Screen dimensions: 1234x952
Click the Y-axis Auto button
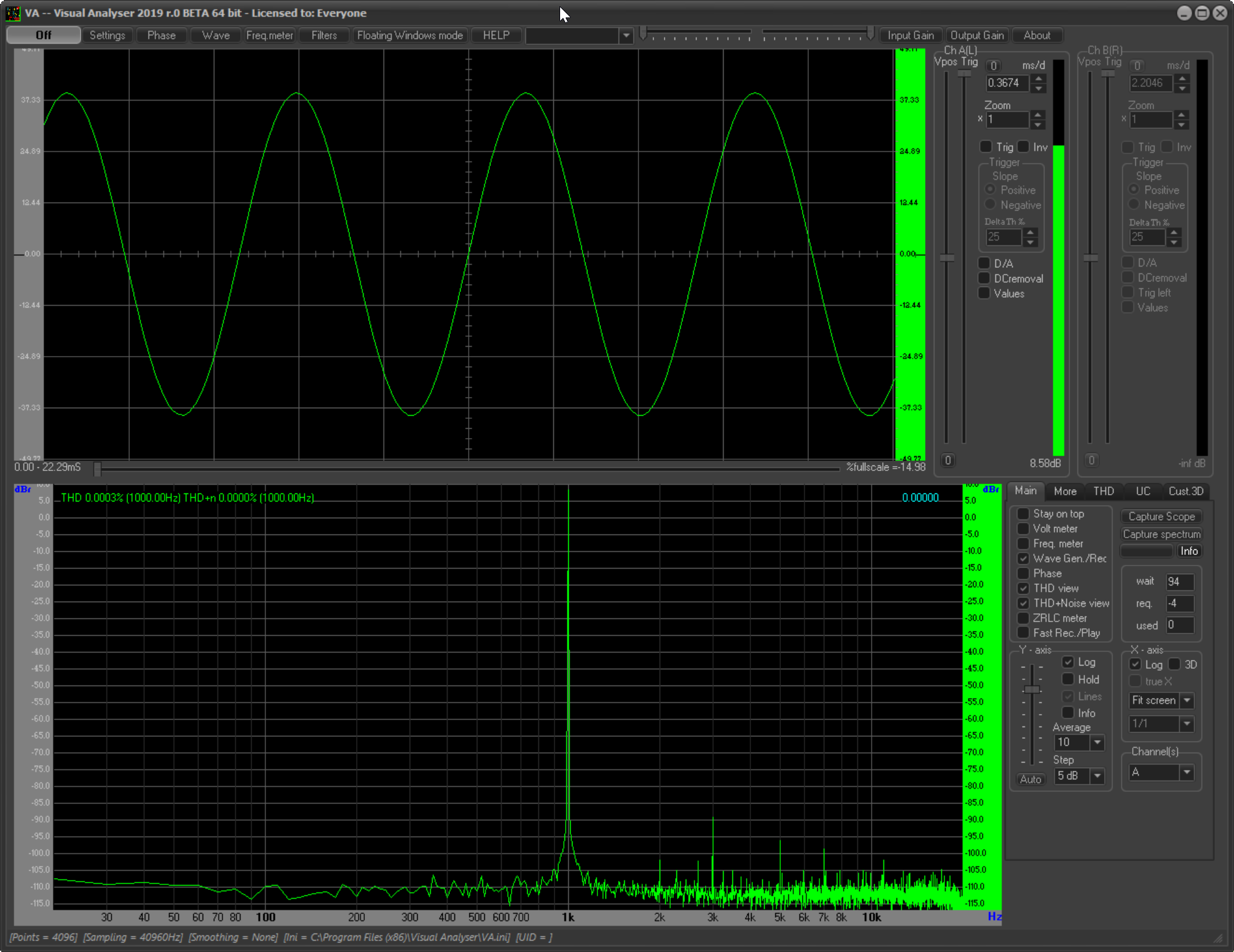[1030, 779]
